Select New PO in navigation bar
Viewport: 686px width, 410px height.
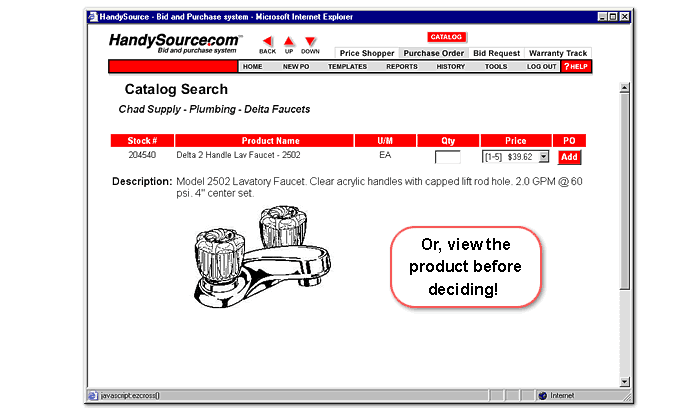[296, 66]
